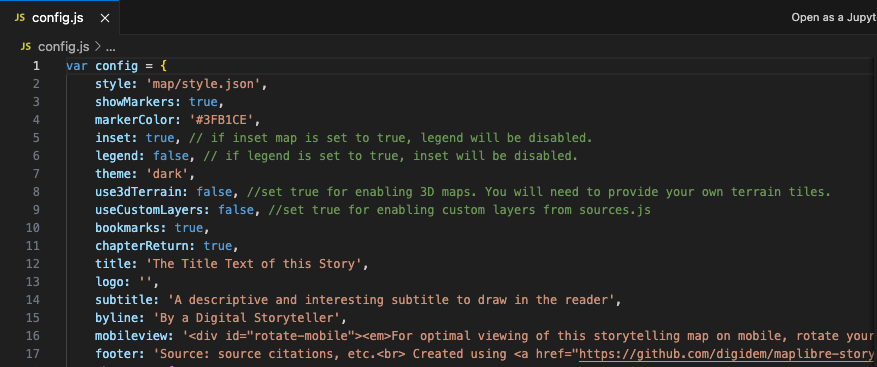Screen dimensions: 877x367
Task: Click the sources.js comment on line 9
Action: pos(460,210)
